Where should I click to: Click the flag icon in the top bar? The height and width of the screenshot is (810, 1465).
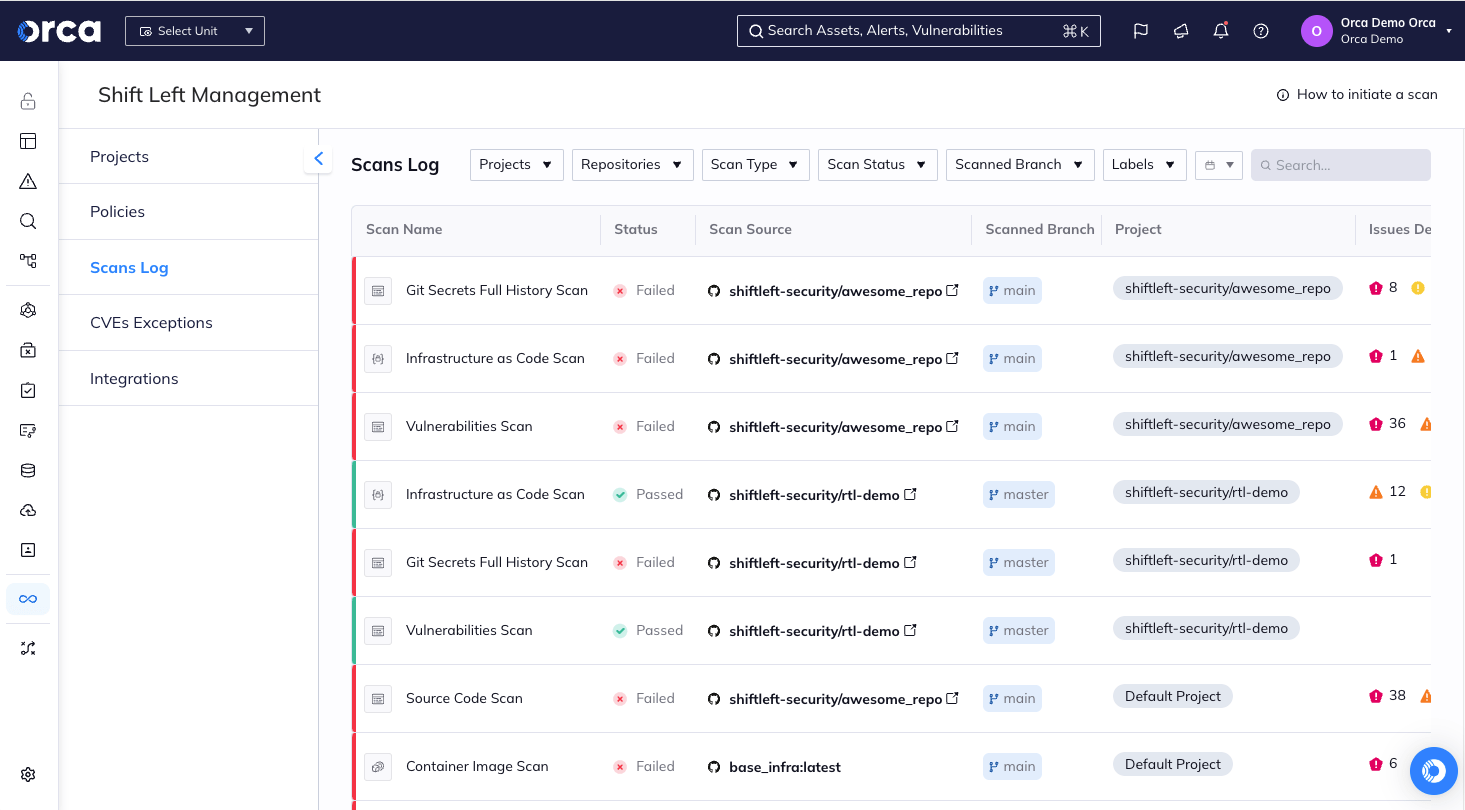coord(1140,31)
